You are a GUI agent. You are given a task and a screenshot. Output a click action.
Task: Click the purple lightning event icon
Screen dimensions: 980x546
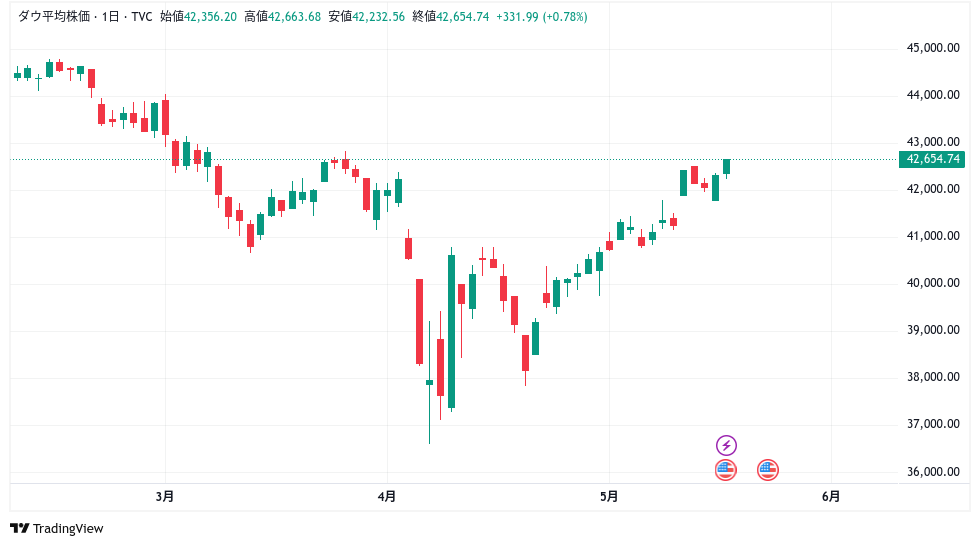[x=727, y=445]
